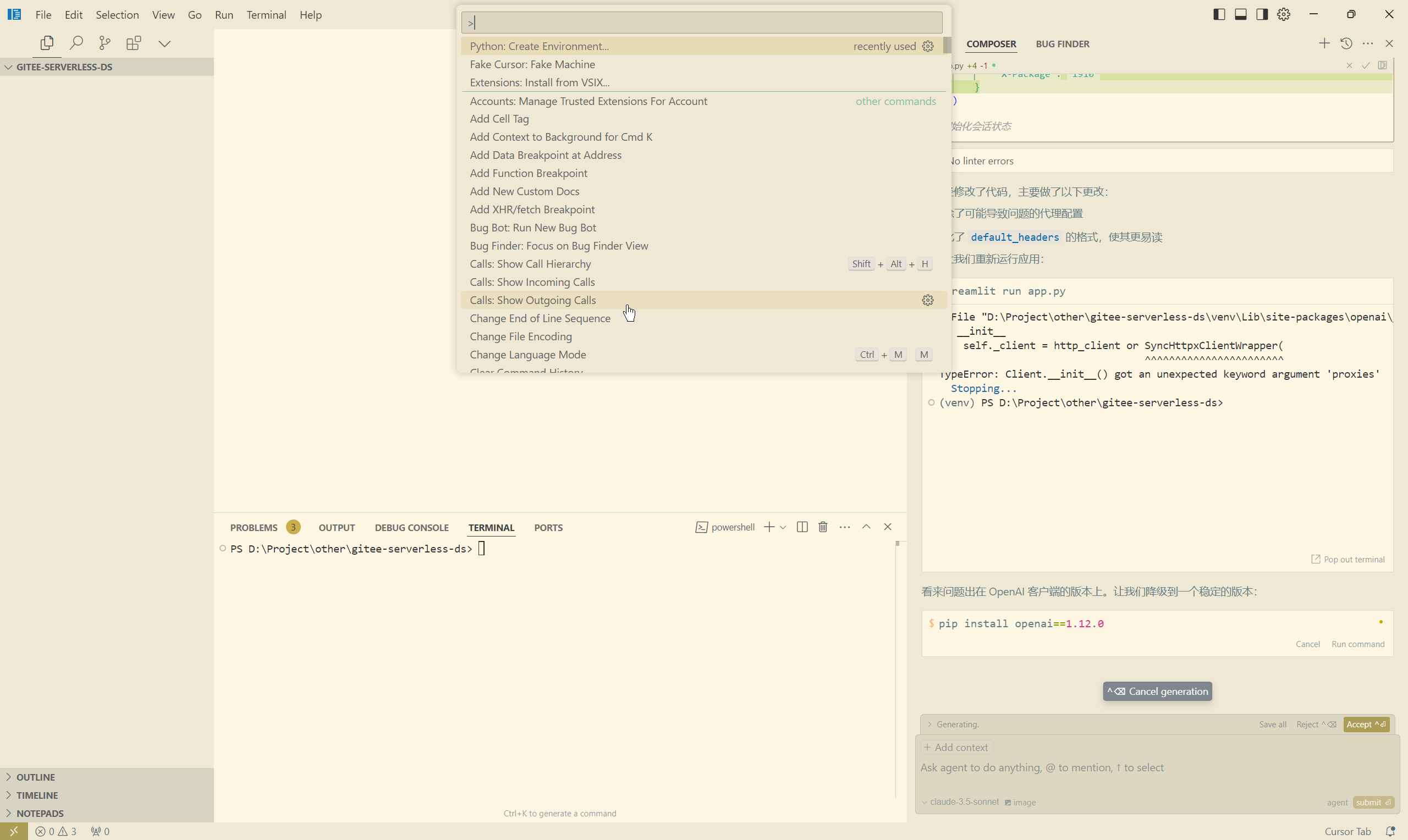Viewport: 1408px width, 840px height.
Task: Open the Search view icon
Action: [x=76, y=43]
